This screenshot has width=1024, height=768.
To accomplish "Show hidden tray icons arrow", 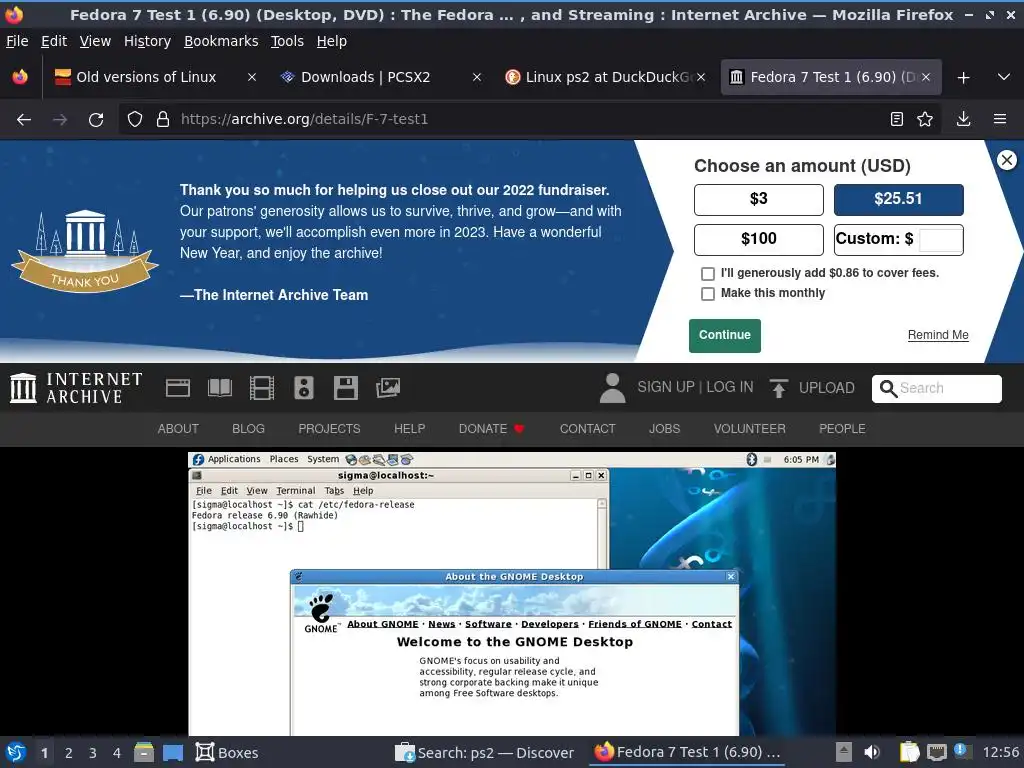I will 844,752.
